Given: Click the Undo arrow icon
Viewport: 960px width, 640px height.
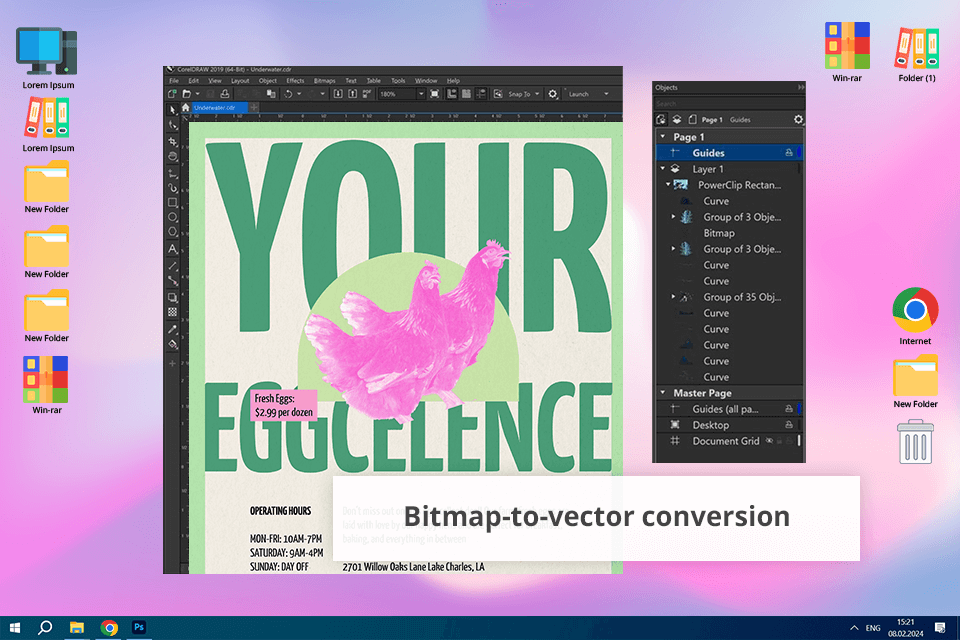Looking at the screenshot, I should tap(288, 94).
